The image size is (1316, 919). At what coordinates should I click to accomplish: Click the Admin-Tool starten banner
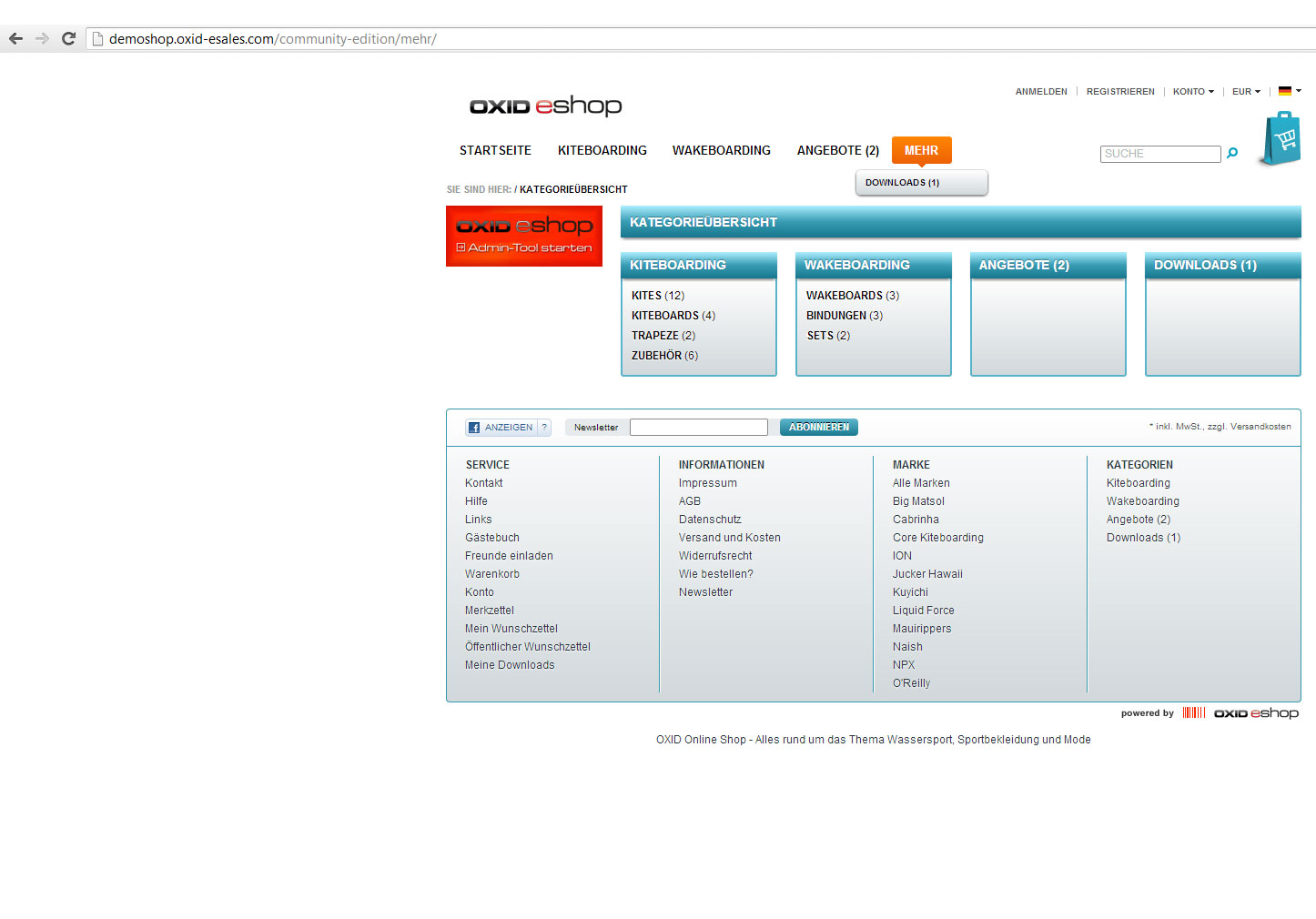pos(524,237)
